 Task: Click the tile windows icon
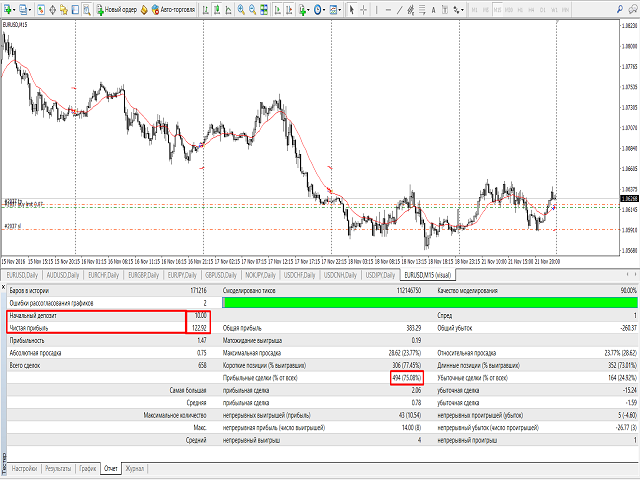[x=264, y=9]
